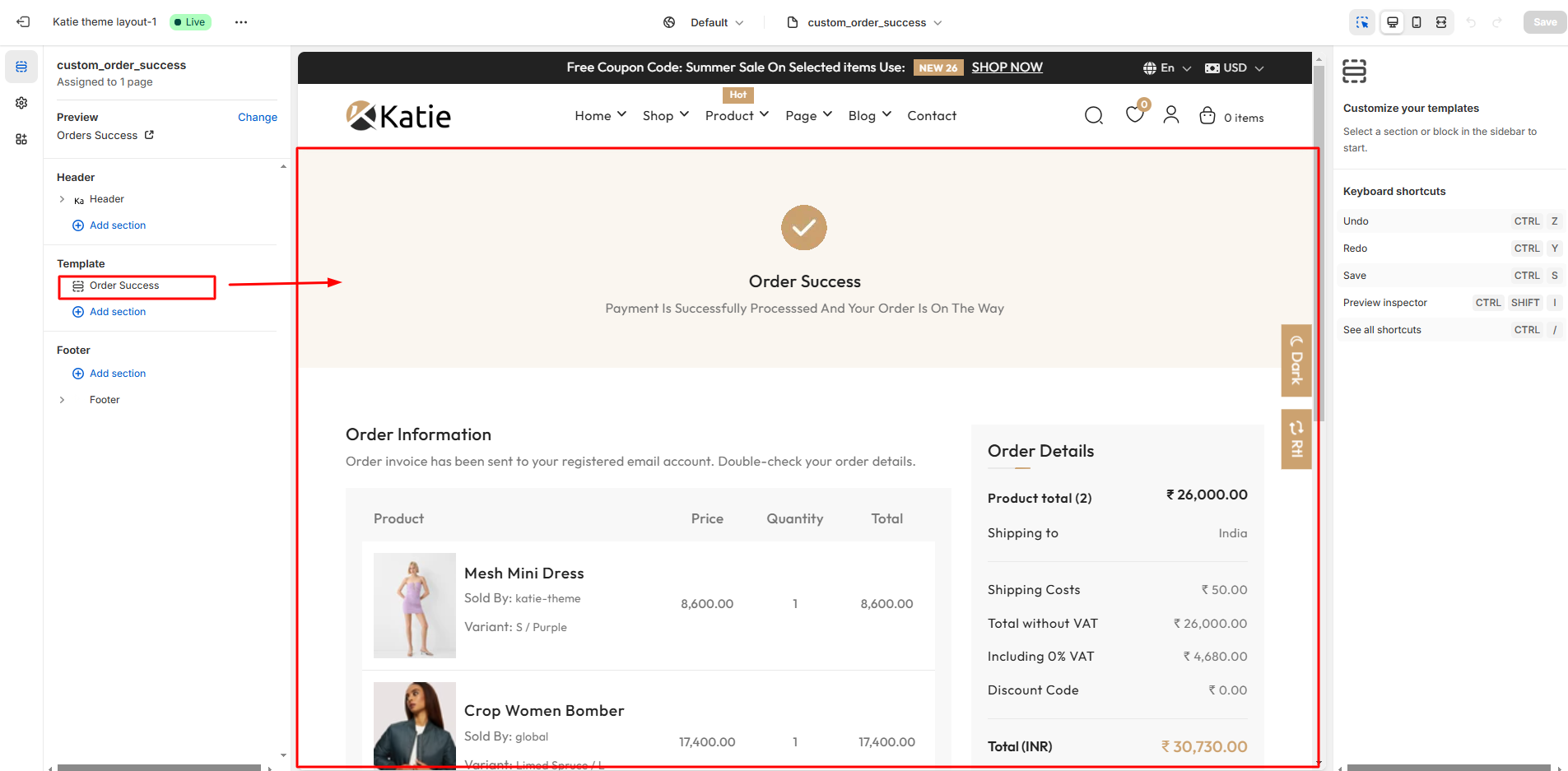
Task: Open the app embeds sidebar icon
Action: pos(21,139)
